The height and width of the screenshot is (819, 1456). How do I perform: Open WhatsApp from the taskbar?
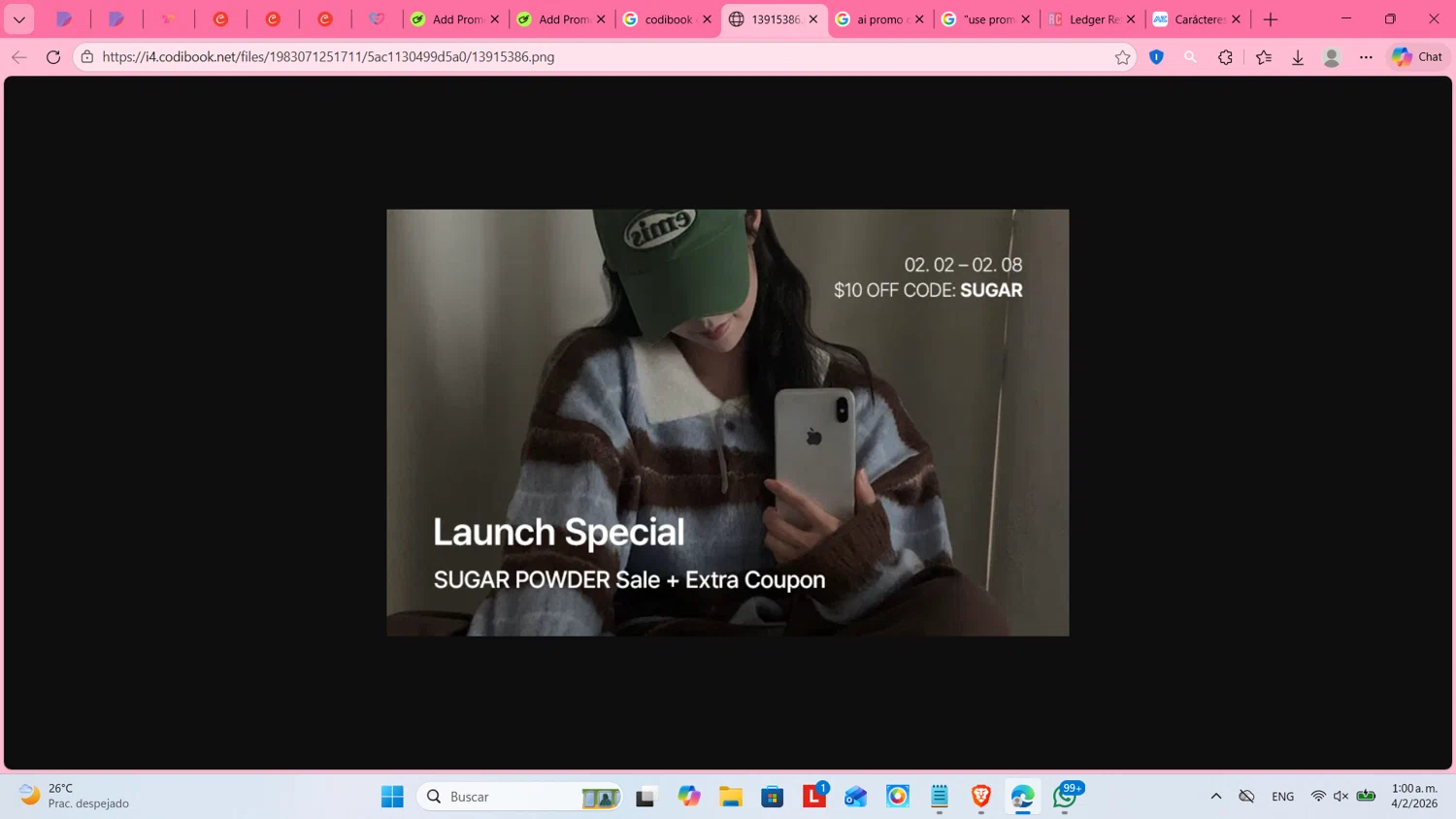click(1066, 796)
